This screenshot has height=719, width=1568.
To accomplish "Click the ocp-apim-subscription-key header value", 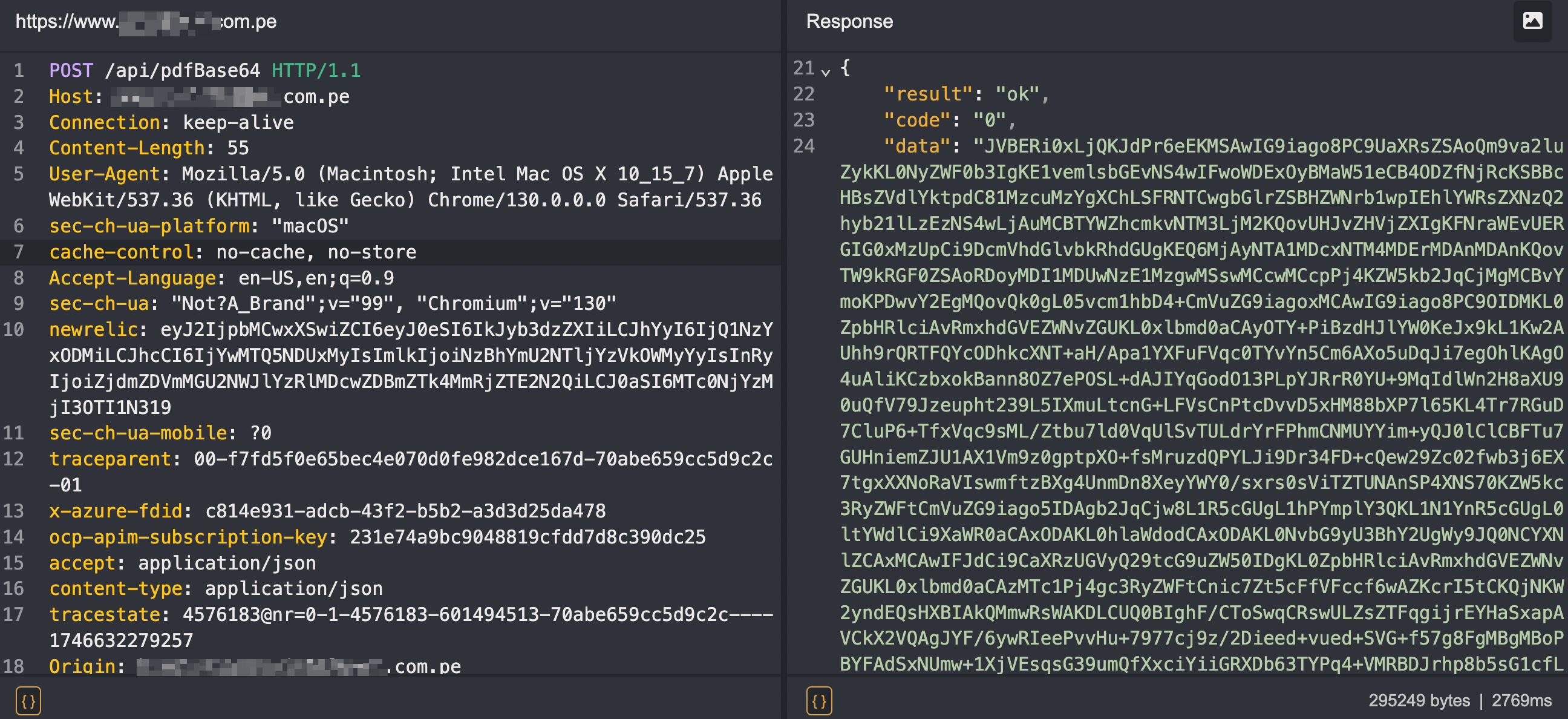I will coord(527,537).
